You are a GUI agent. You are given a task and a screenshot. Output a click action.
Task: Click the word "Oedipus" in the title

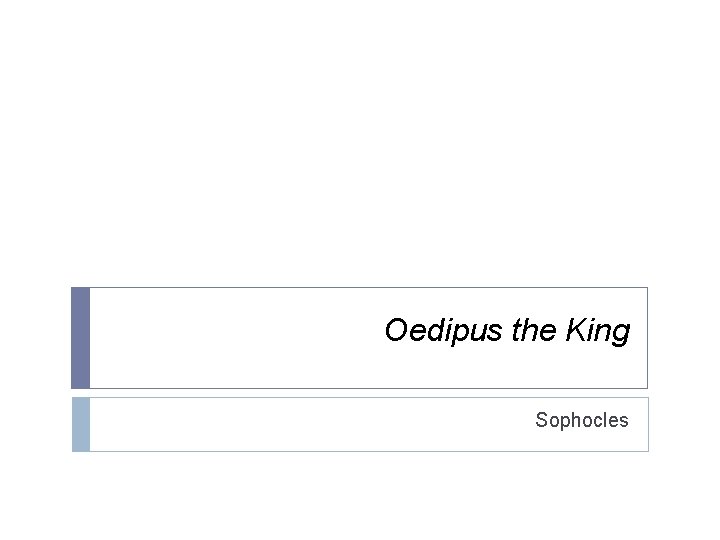[x=444, y=331]
